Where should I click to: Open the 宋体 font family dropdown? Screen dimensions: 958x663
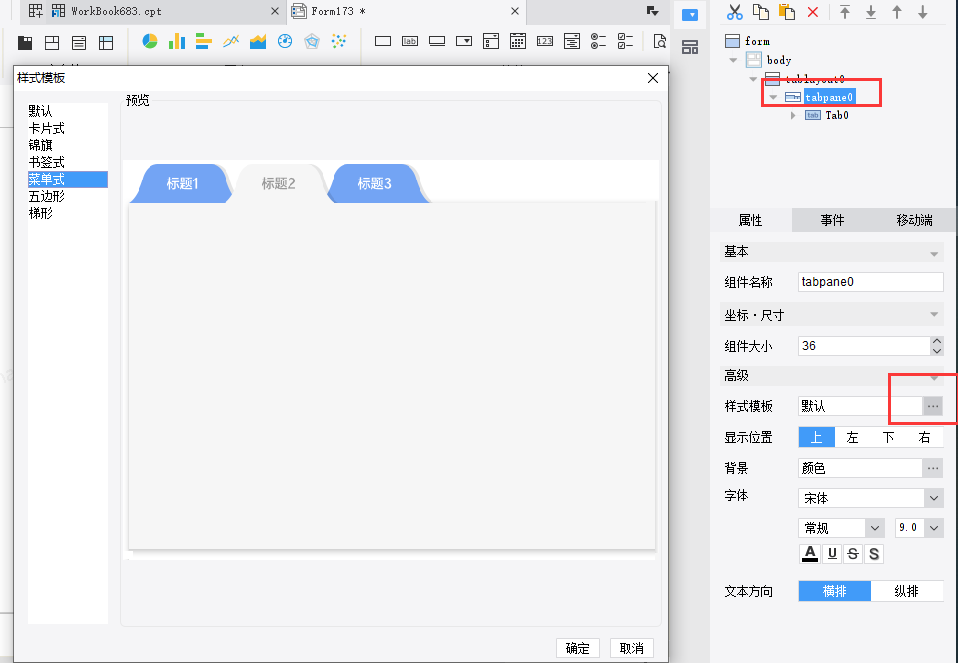(x=870, y=498)
